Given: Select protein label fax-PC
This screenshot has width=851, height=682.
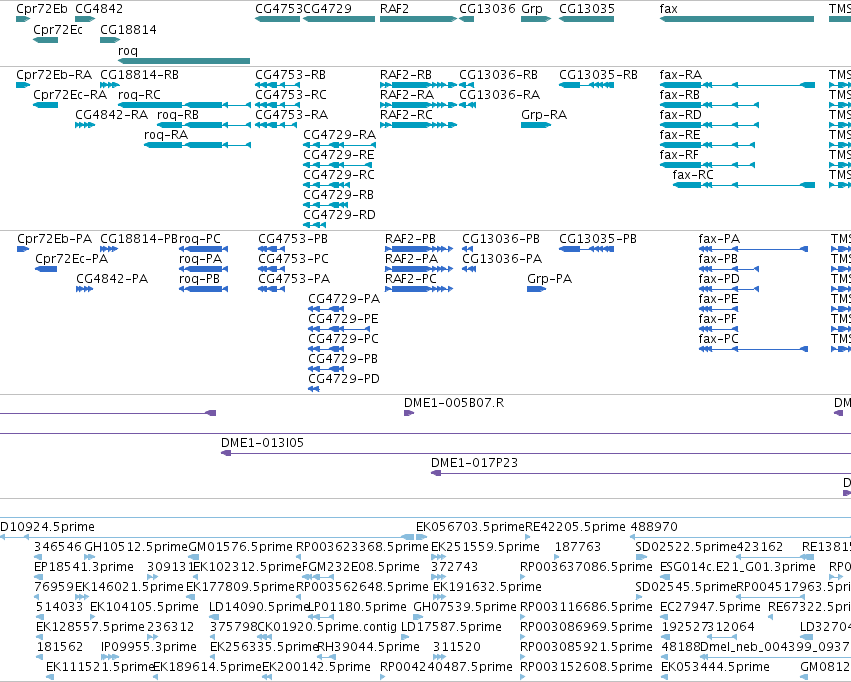Looking at the screenshot, I should [x=719, y=339].
